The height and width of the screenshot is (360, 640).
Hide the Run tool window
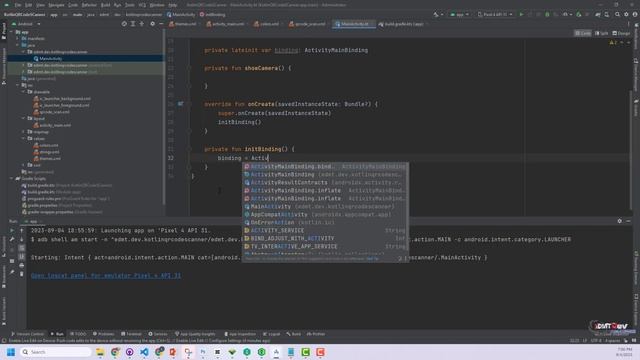click(629, 221)
